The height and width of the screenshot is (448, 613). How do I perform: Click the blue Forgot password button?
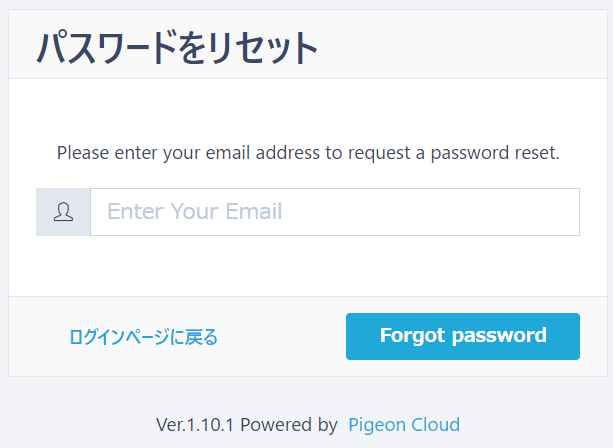point(462,336)
